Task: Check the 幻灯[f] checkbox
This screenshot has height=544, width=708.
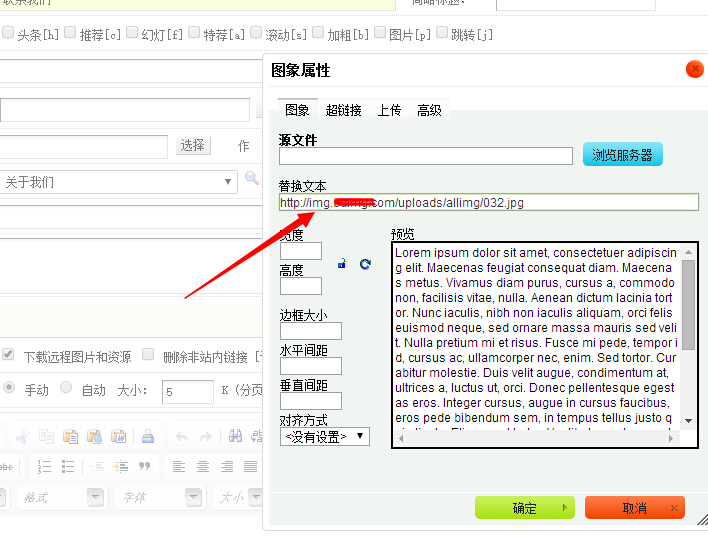Action: (132, 32)
